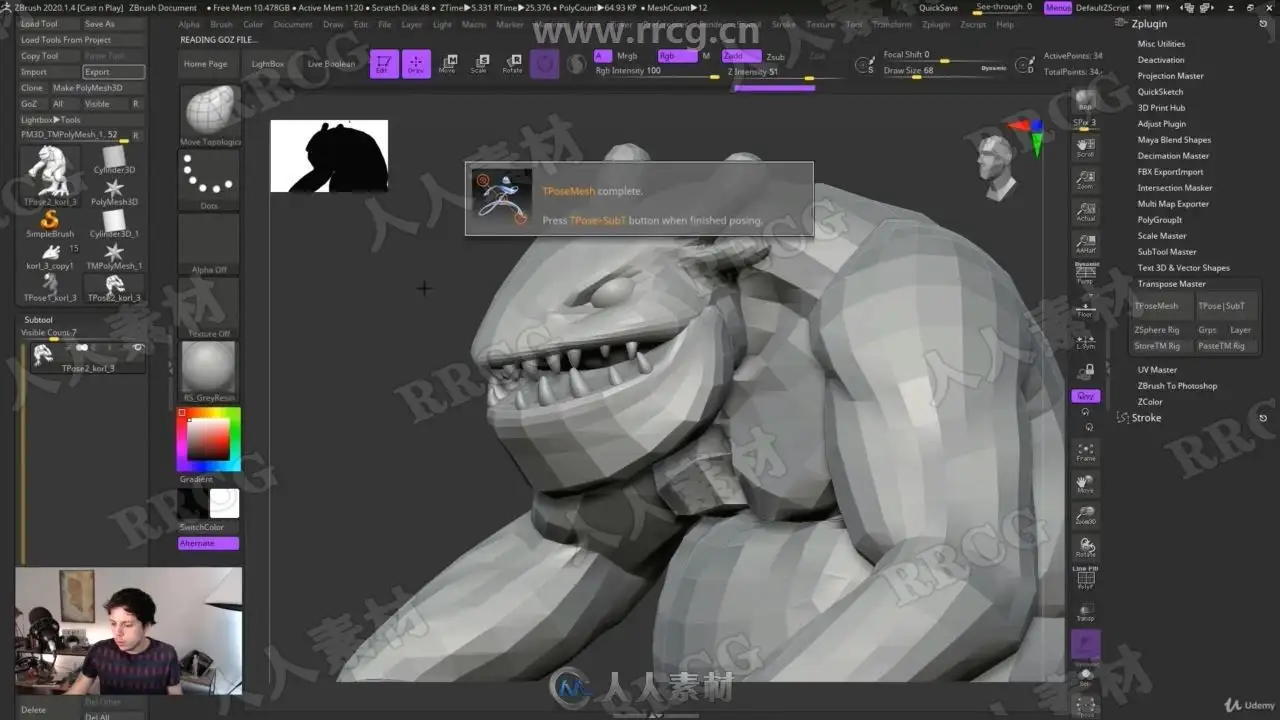Click the Actual size icon

[x=1085, y=212]
